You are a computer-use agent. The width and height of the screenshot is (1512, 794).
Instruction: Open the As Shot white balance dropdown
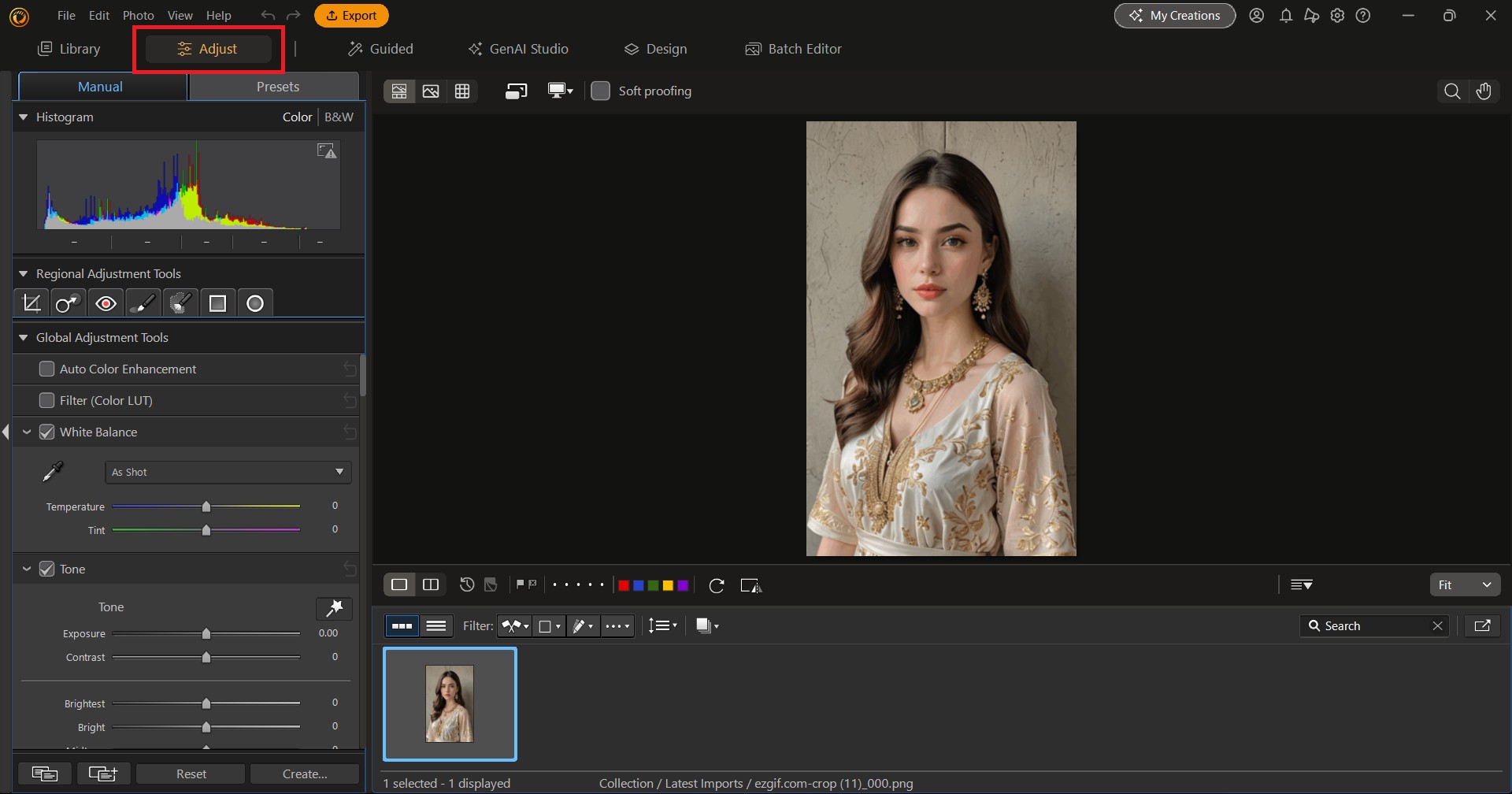(x=228, y=471)
